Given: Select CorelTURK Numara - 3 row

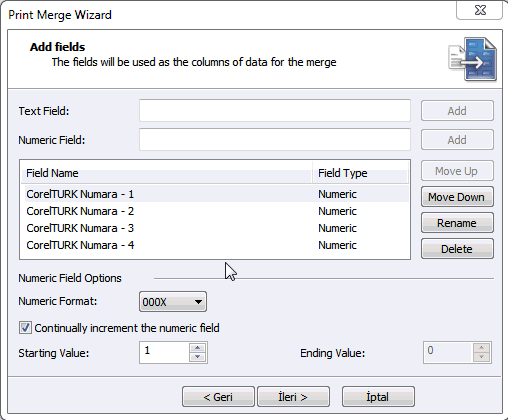Looking at the screenshot, I should click(x=217, y=228).
